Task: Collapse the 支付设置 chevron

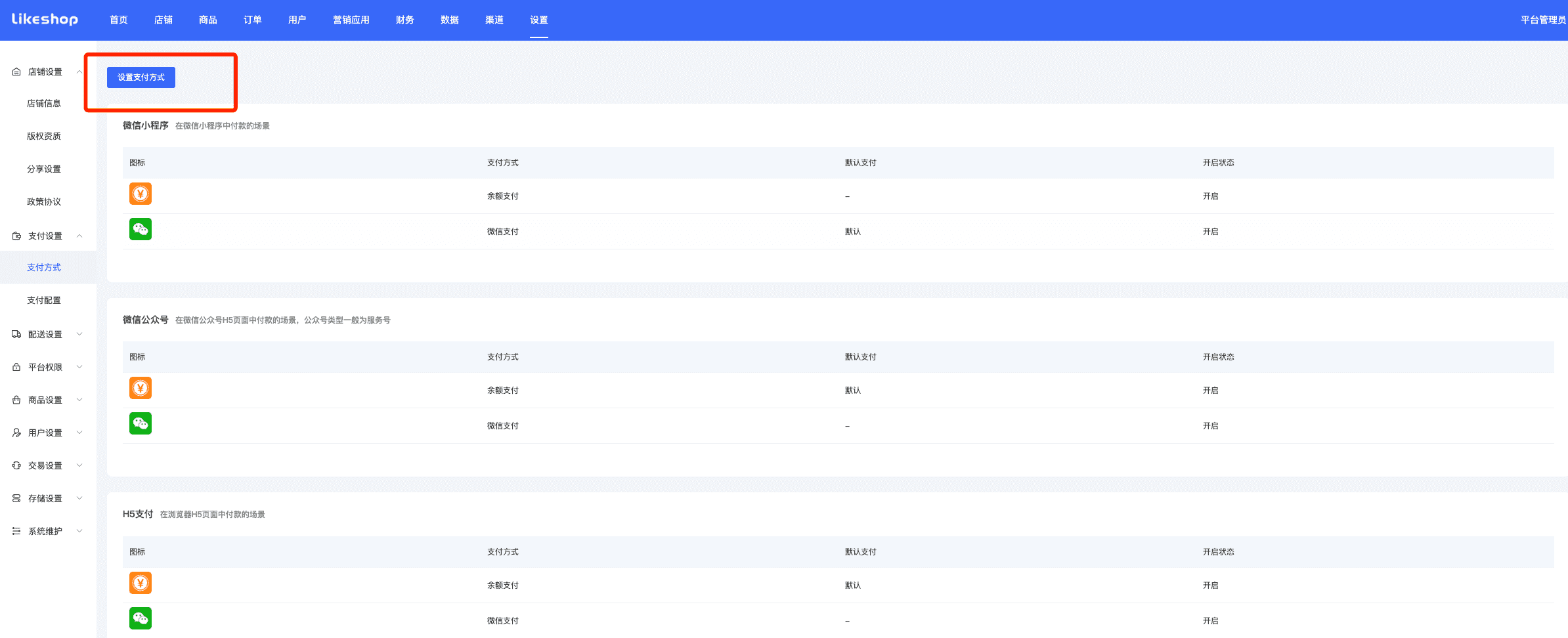Action: pyautogui.click(x=79, y=236)
